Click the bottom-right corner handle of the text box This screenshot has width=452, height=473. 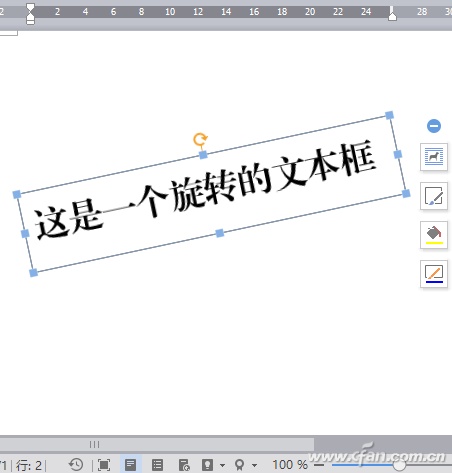click(406, 193)
